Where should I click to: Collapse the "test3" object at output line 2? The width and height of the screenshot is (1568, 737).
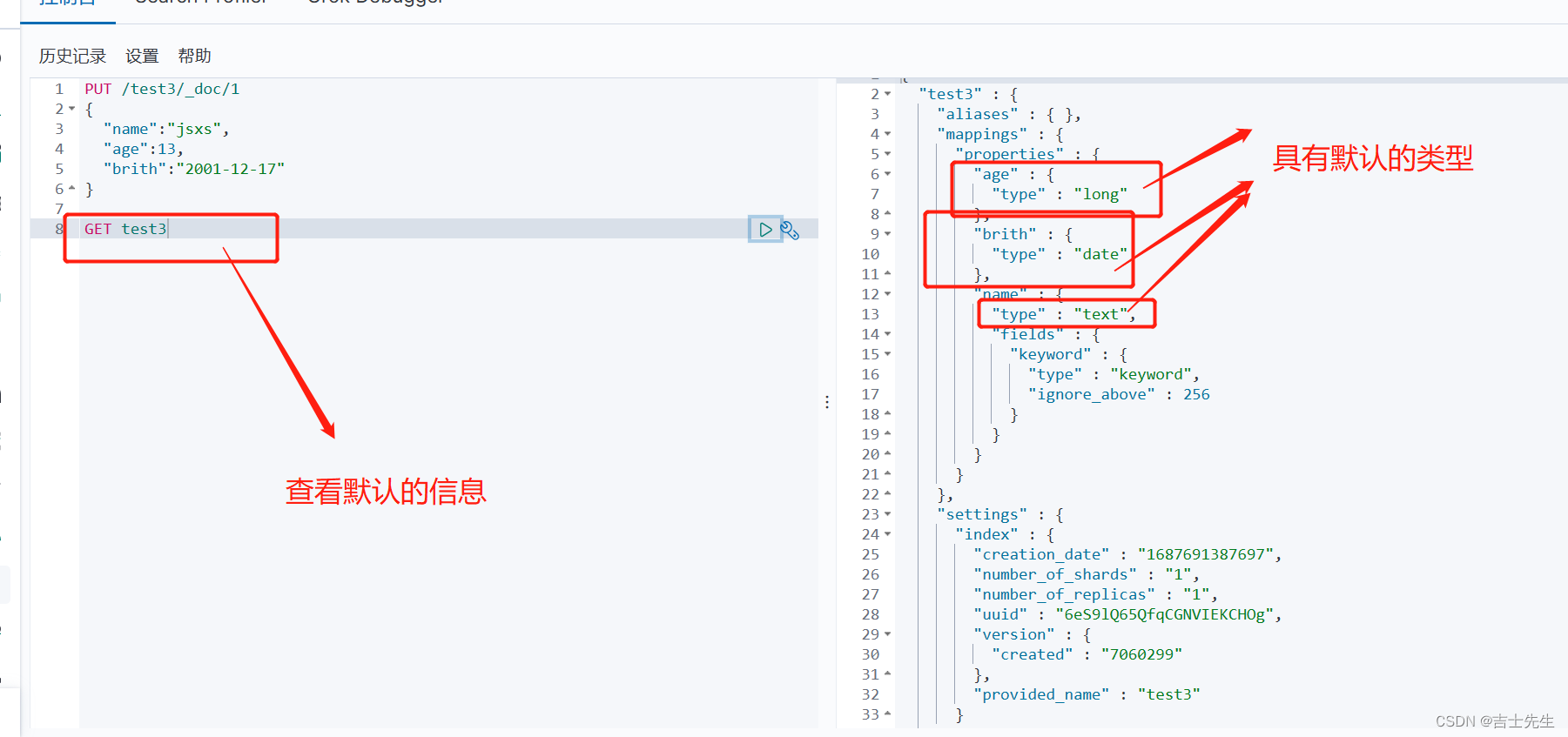coord(887,94)
